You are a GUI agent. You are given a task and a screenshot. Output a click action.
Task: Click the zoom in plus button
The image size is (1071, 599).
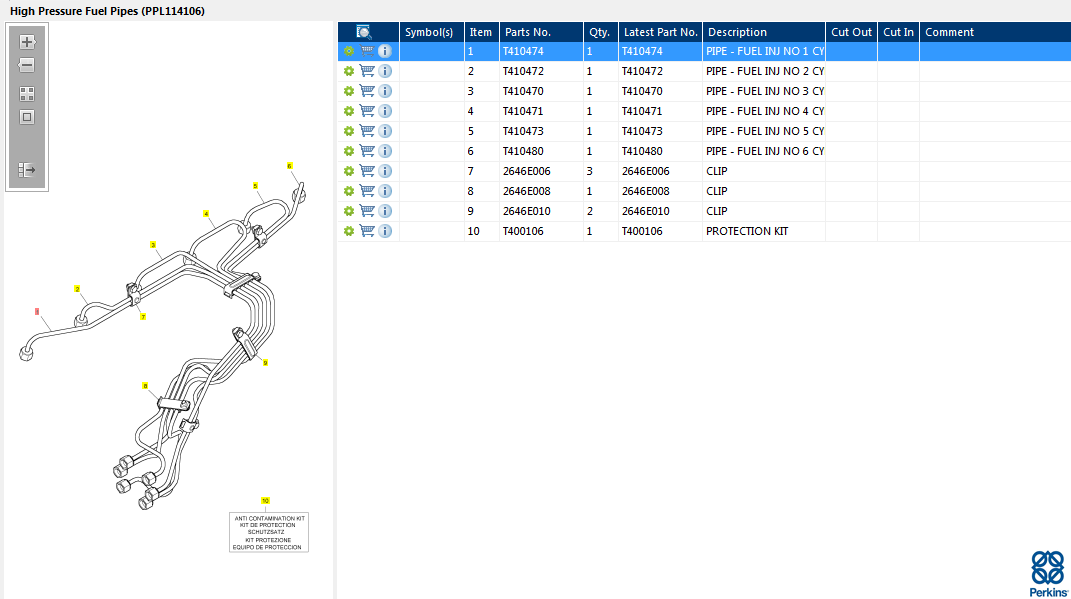pyautogui.click(x=27, y=42)
